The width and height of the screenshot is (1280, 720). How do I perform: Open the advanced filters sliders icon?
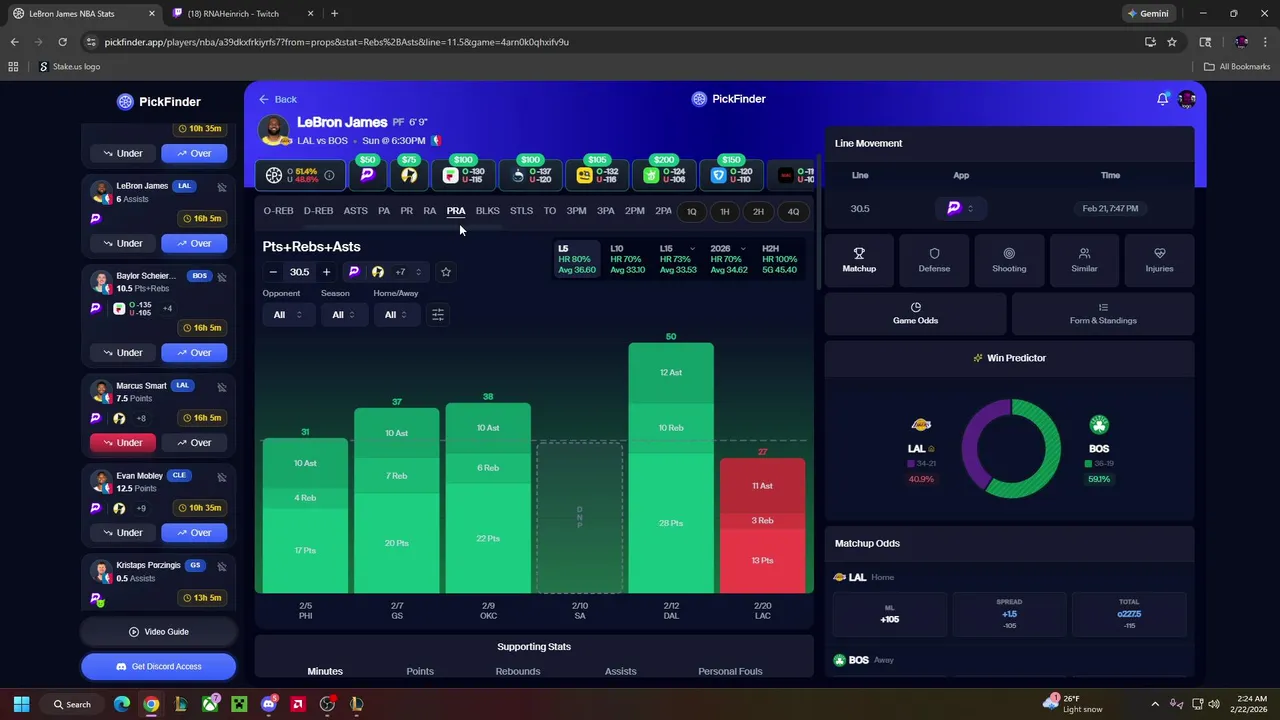pos(437,314)
